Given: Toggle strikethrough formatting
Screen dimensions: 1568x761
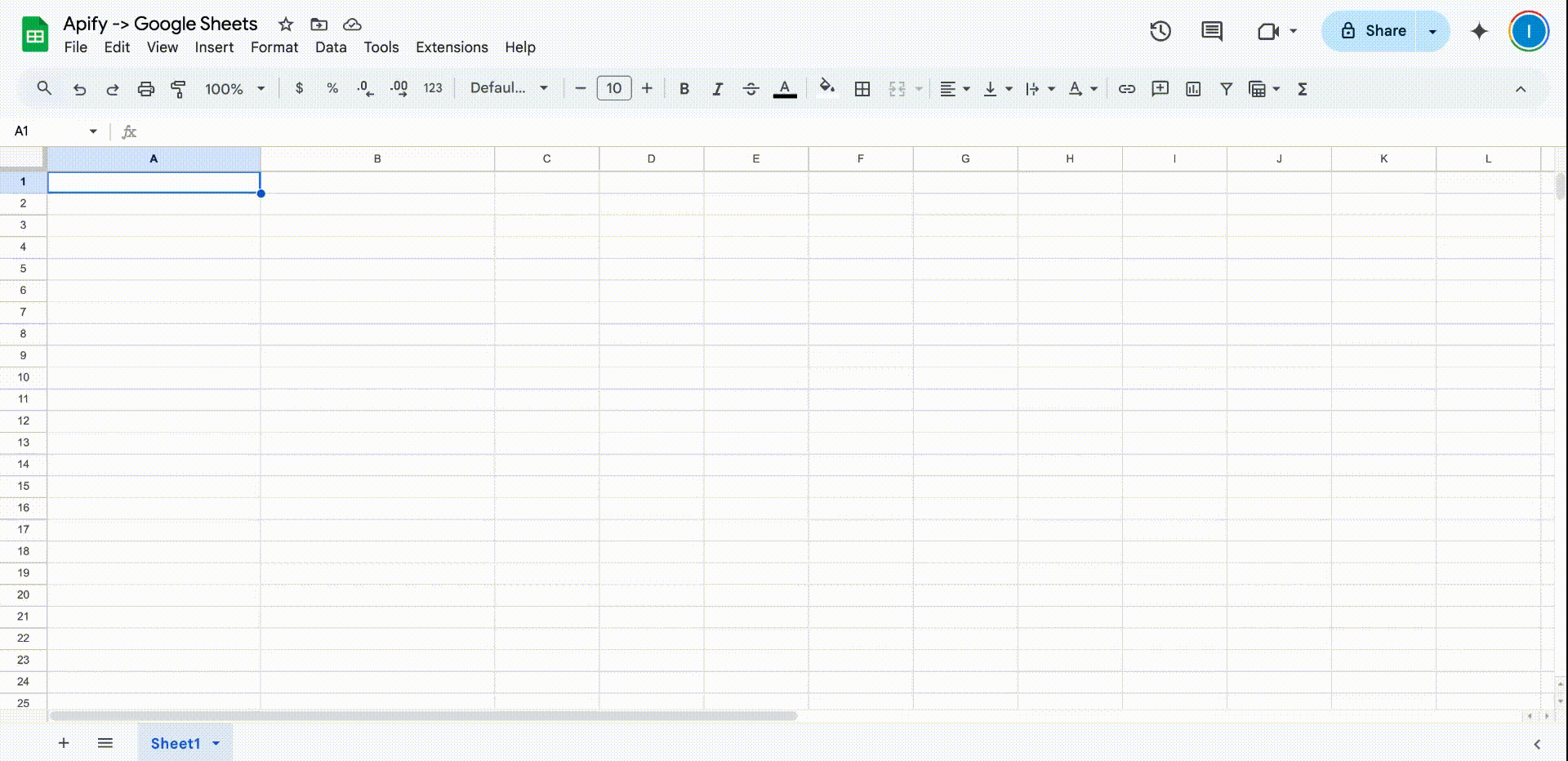Looking at the screenshot, I should coord(751,89).
